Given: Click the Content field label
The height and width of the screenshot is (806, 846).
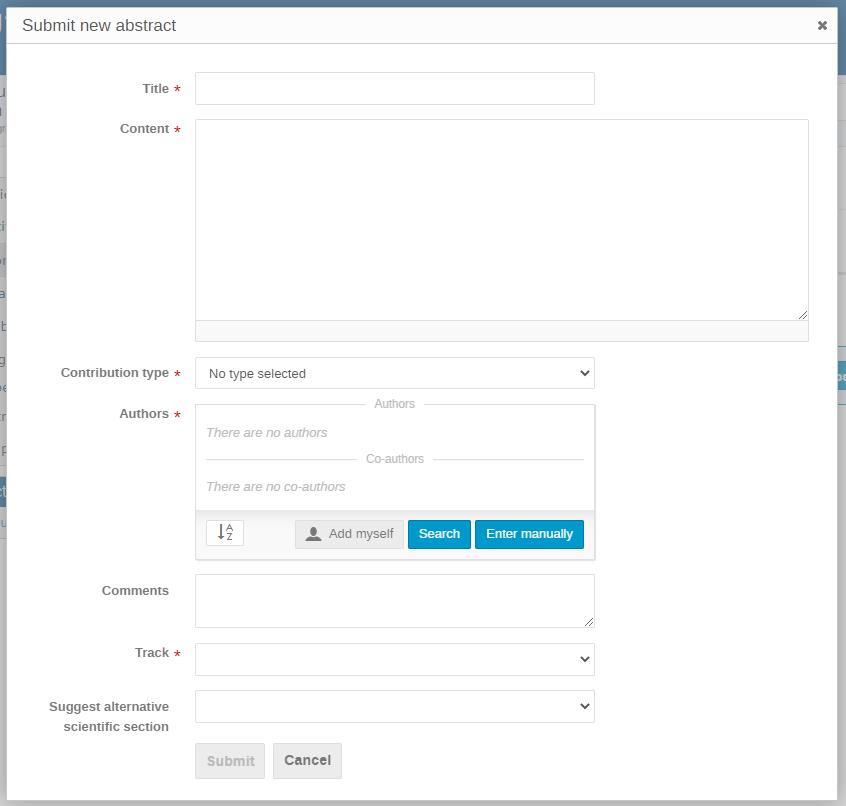Looking at the screenshot, I should point(144,129).
